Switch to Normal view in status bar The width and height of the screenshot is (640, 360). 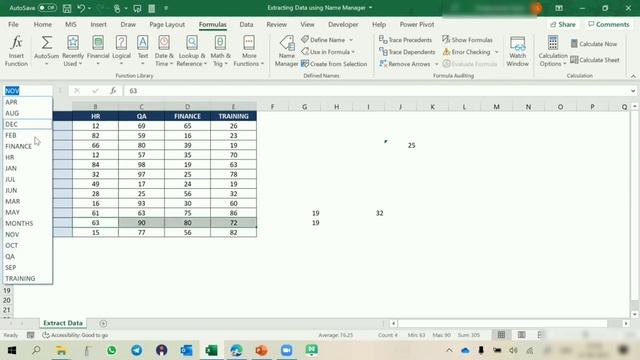coord(501,335)
